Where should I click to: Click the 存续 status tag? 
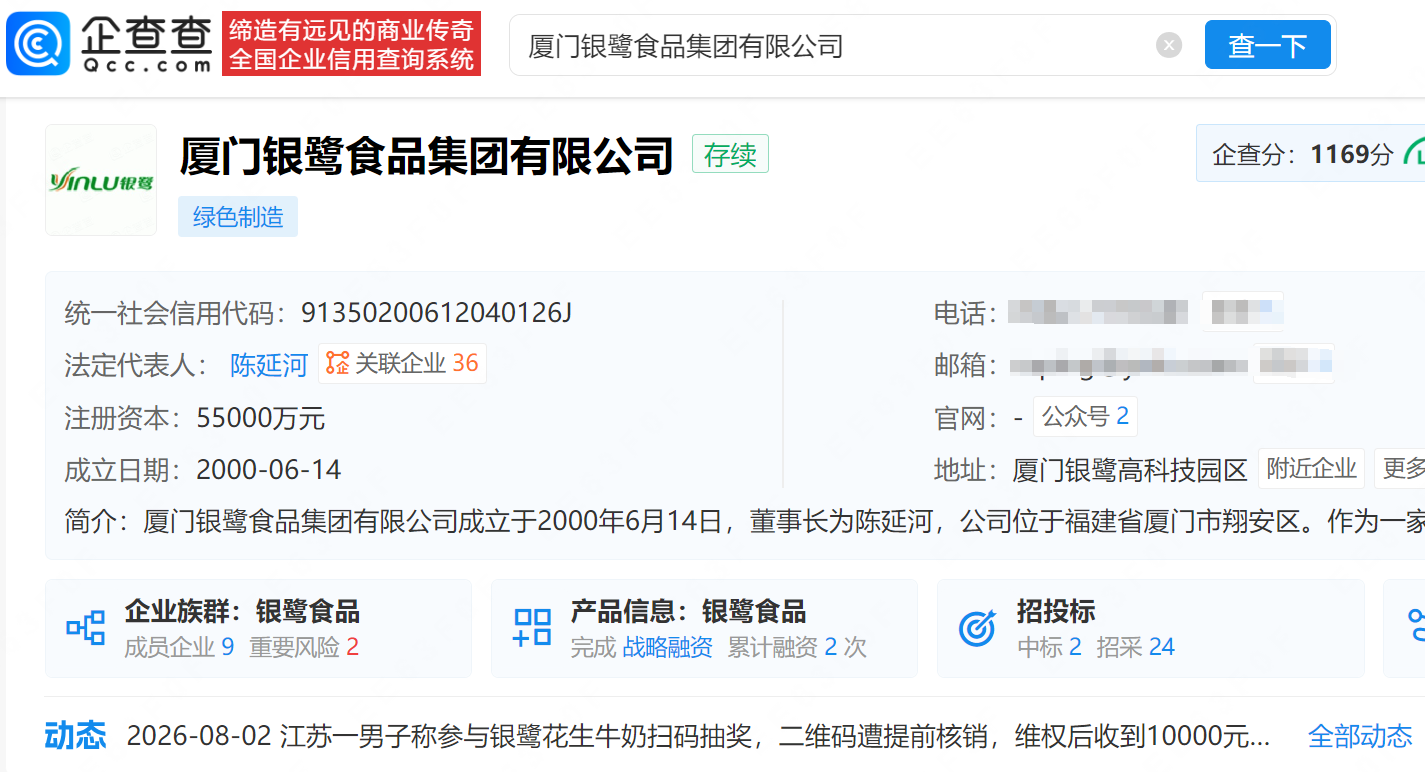click(x=730, y=155)
